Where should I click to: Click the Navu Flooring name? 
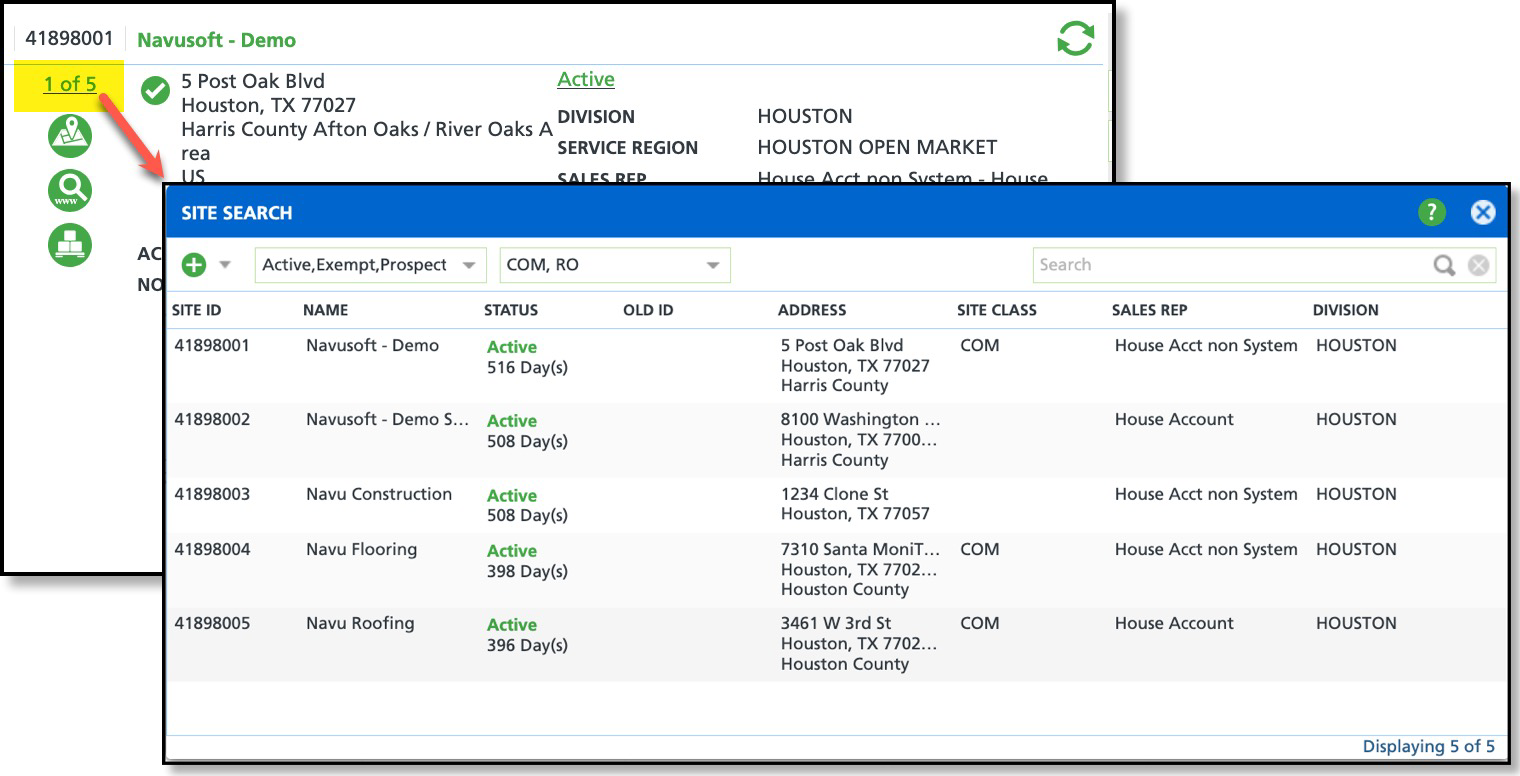pos(361,550)
